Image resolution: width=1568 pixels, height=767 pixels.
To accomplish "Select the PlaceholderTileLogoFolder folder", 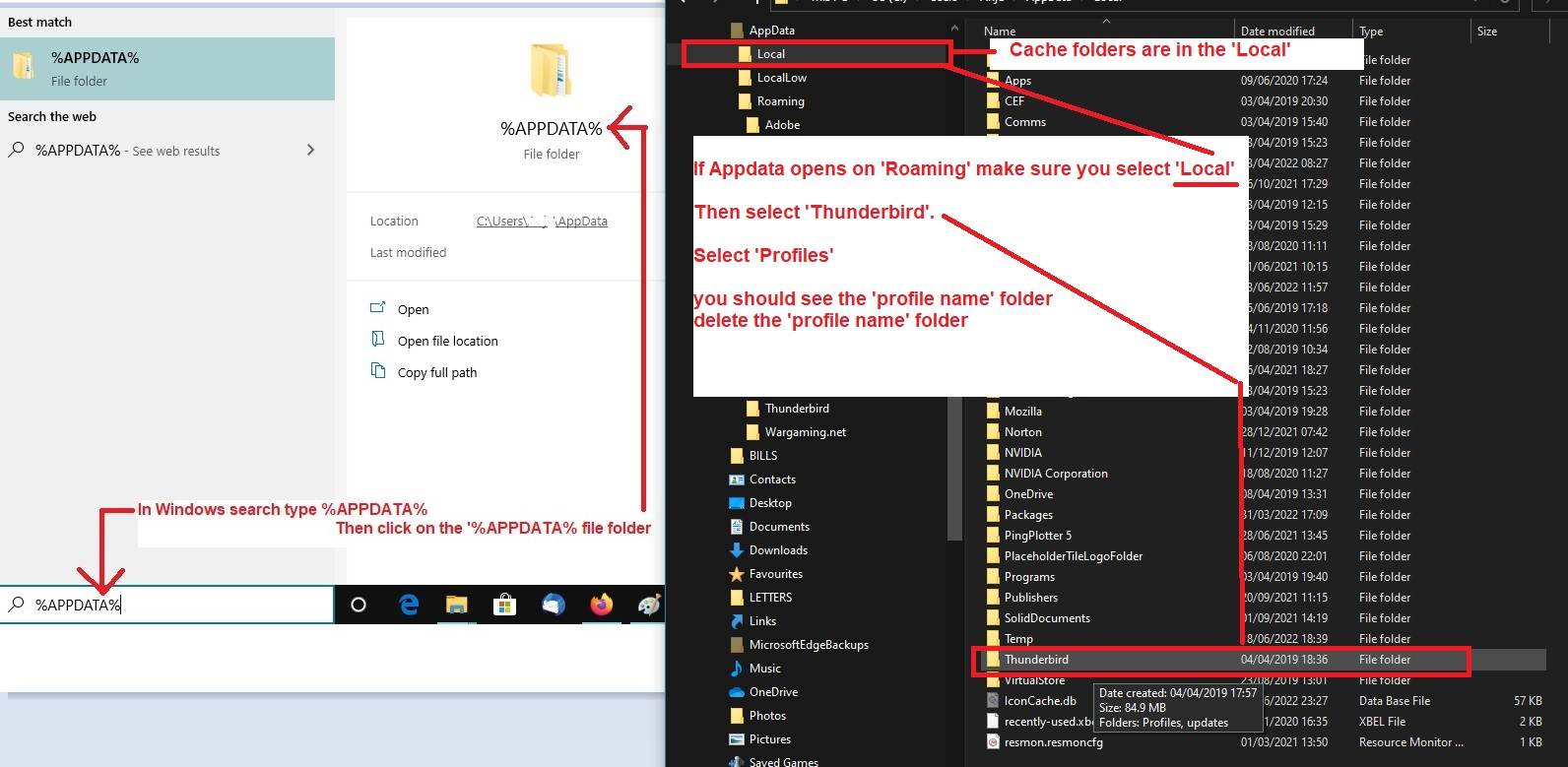I will [1073, 556].
